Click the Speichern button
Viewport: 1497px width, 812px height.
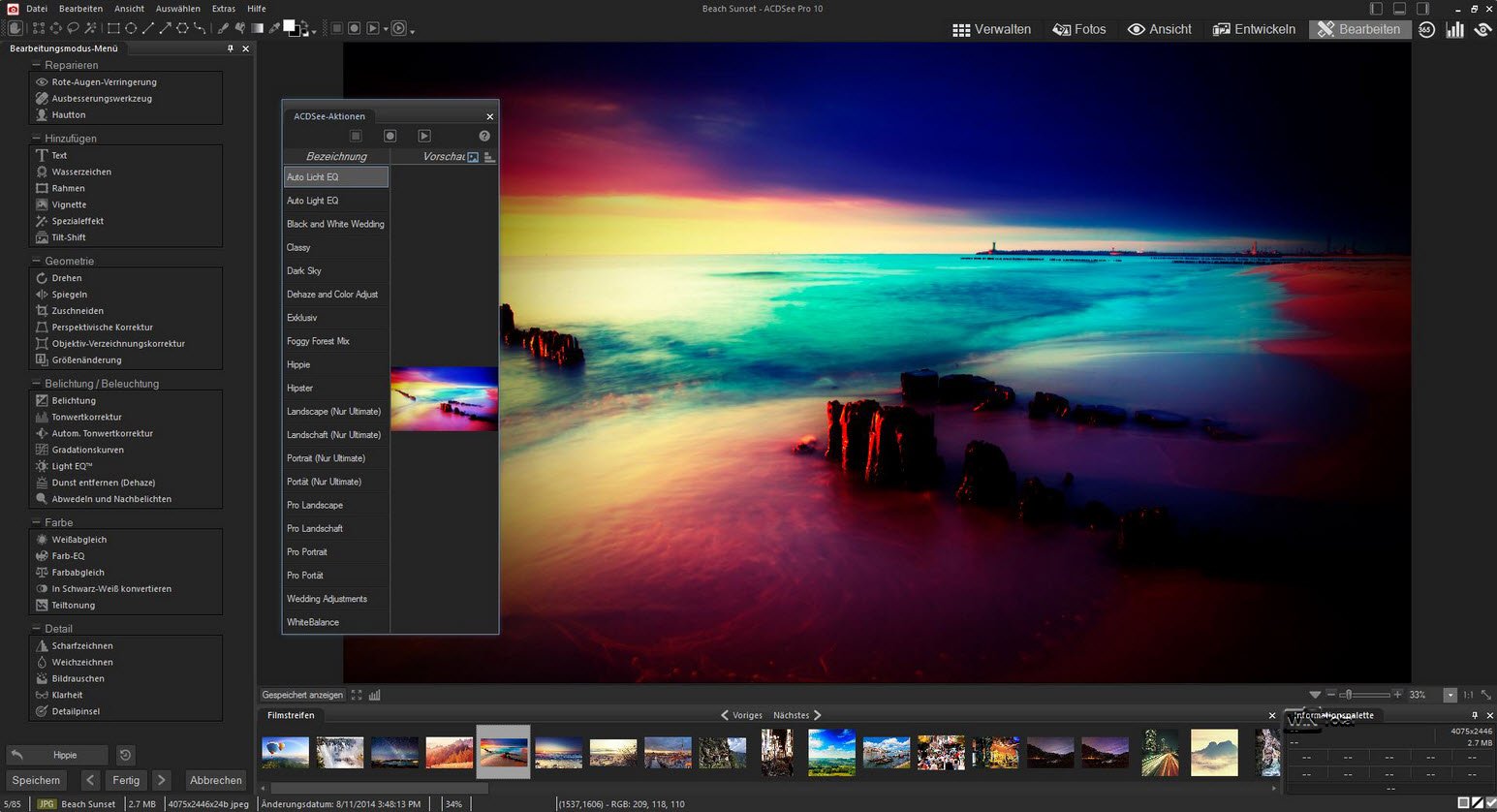36,780
